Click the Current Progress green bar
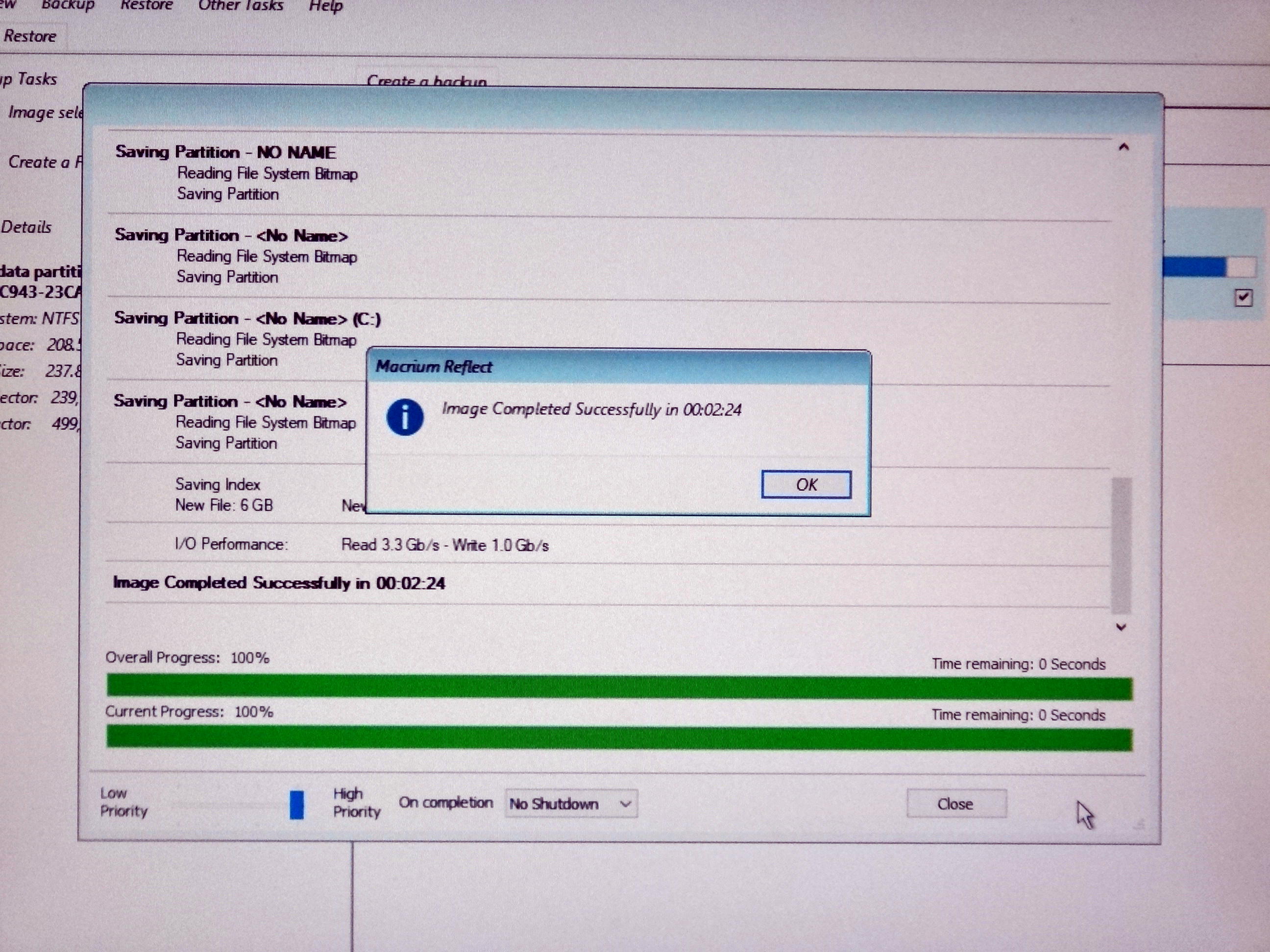This screenshot has width=1270, height=952. pos(619,738)
